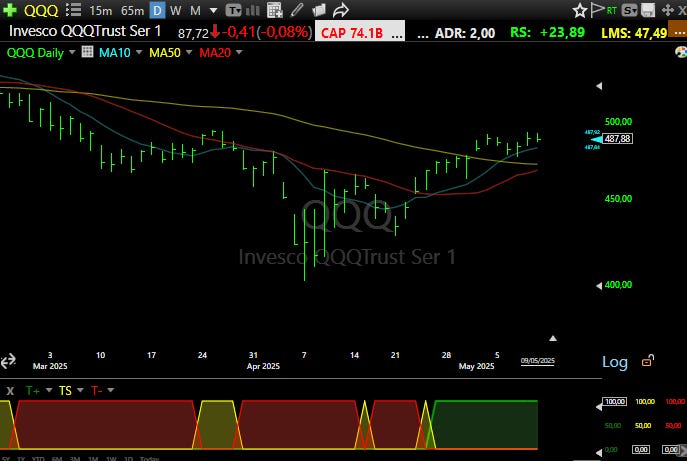Select the Weekly 'W' timeframe
This screenshot has width=687, height=461.
coord(176,10)
